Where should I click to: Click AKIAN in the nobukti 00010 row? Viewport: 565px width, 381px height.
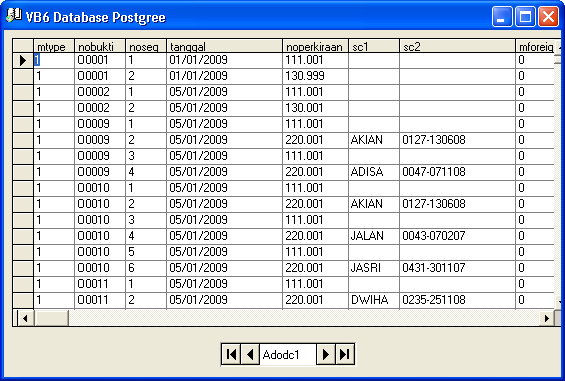pyautogui.click(x=374, y=204)
